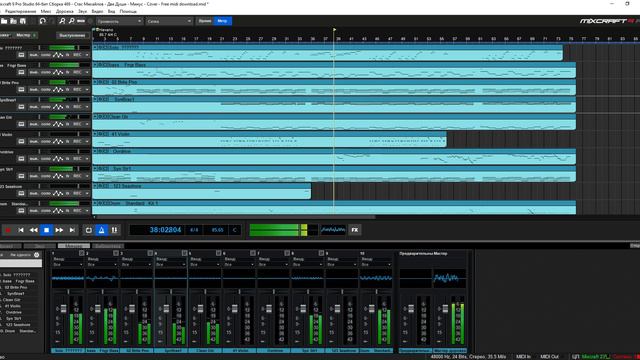The height and width of the screenshot is (360, 640).
Task: Open fx on SynBras1 track
Action: [x=68, y=107]
